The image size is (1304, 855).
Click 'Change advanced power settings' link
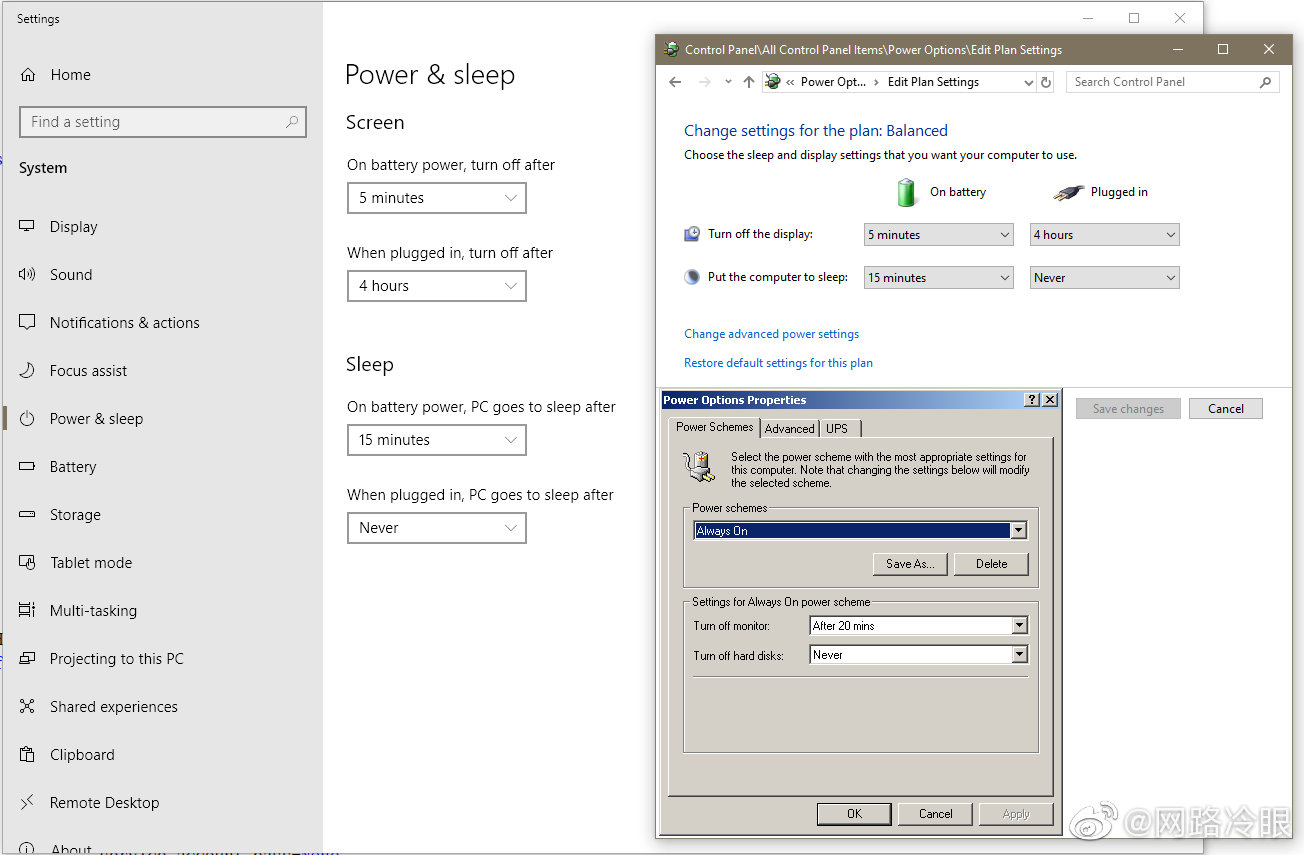tap(771, 334)
